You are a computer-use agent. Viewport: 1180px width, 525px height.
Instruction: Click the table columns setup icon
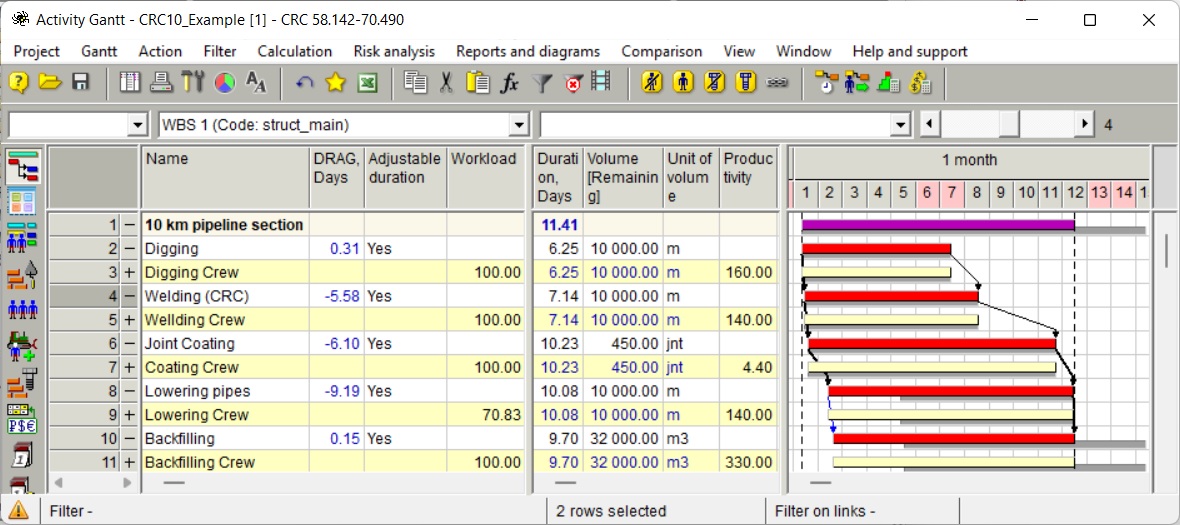point(130,83)
